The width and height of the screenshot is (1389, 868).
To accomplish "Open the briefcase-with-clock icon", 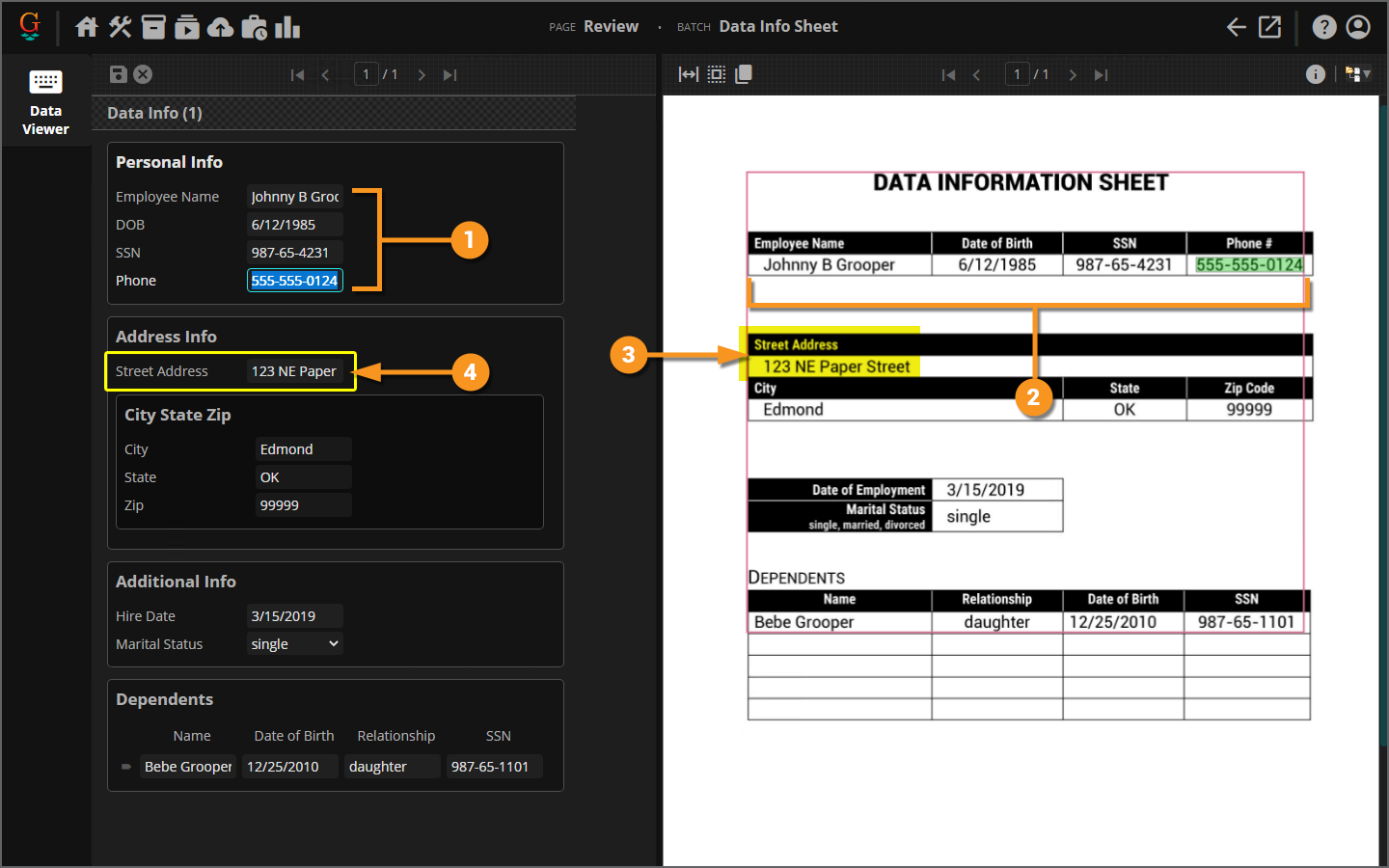I will 255,27.
